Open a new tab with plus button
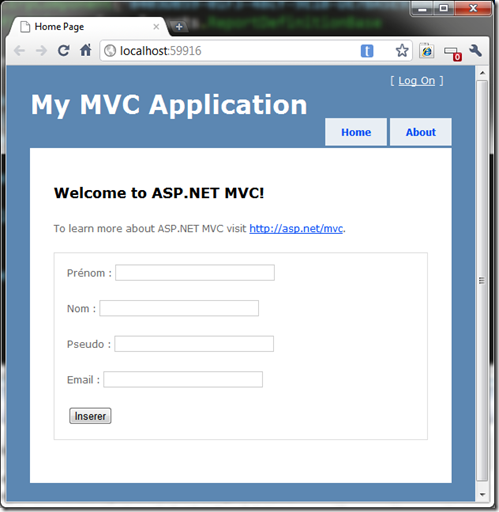This screenshot has height=512, width=499. pyautogui.click(x=179, y=27)
